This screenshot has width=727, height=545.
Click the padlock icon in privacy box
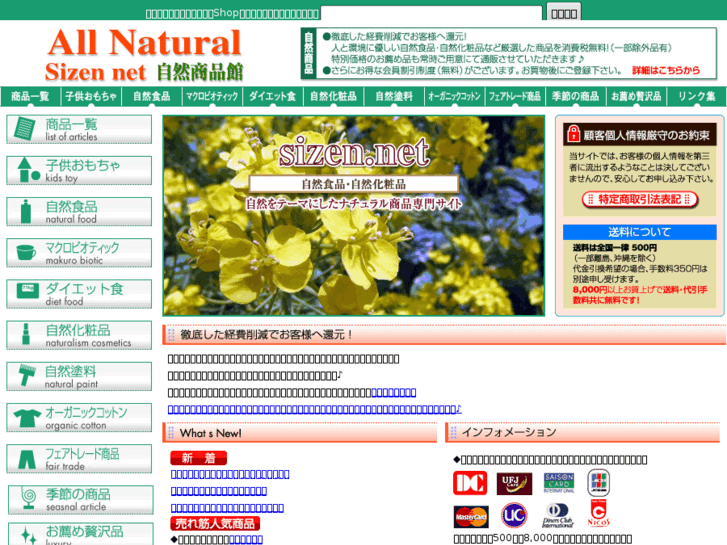coord(574,134)
